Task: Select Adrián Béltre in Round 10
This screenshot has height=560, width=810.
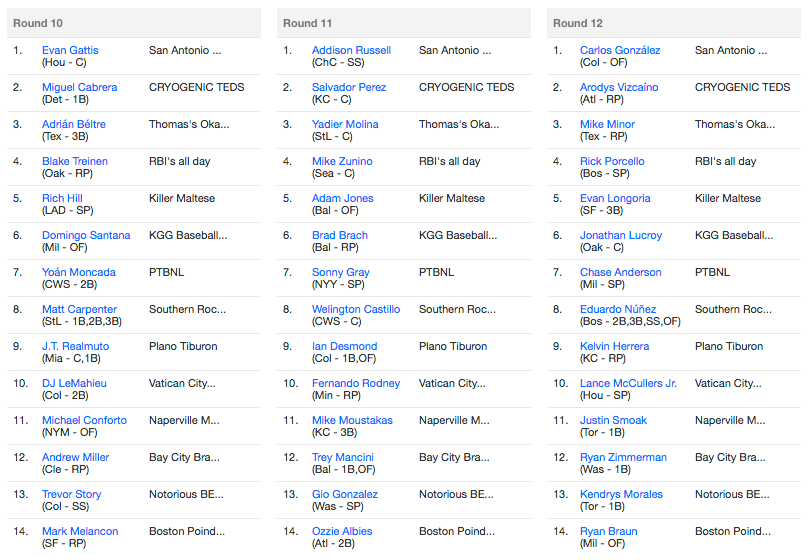Action: [74, 125]
